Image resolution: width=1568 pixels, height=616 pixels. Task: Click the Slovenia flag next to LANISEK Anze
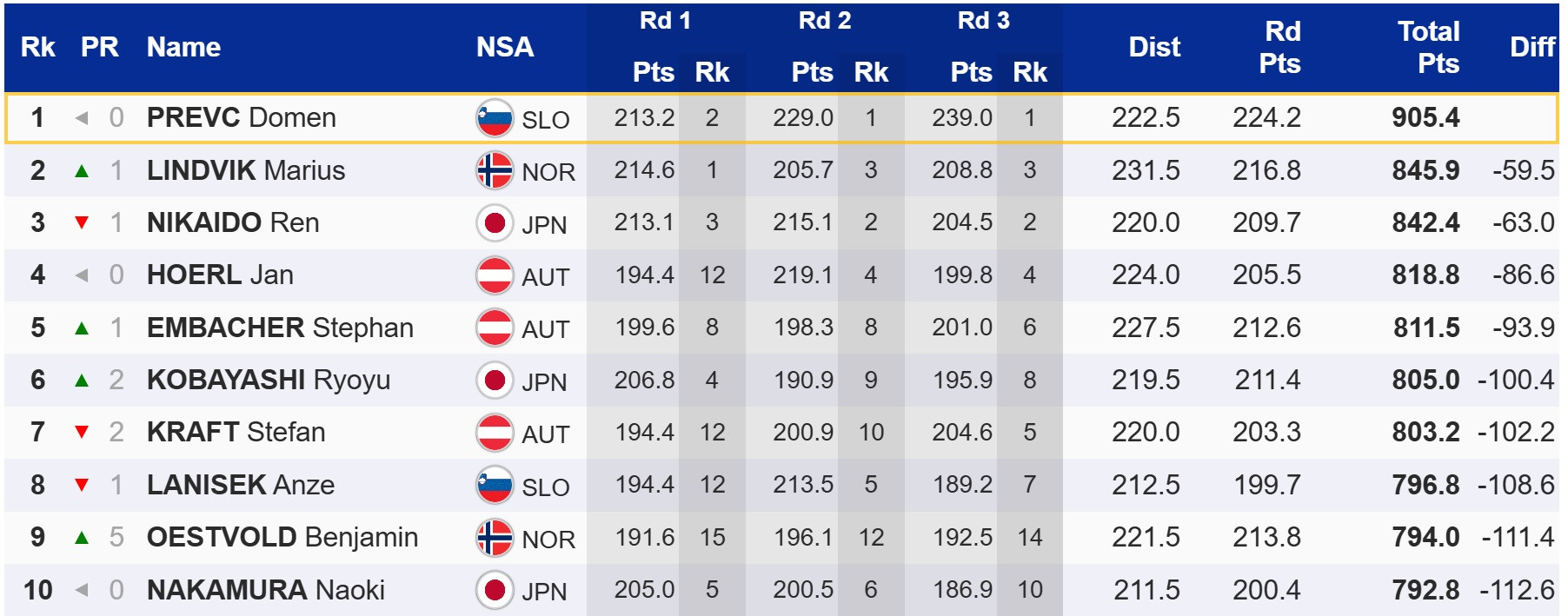point(495,485)
